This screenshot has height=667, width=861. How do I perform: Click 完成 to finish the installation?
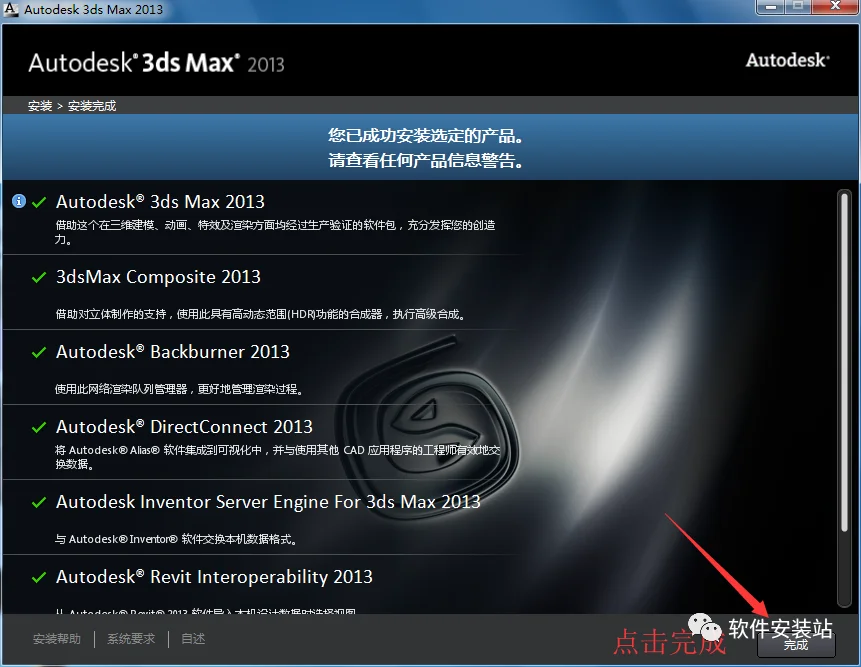click(x=796, y=645)
